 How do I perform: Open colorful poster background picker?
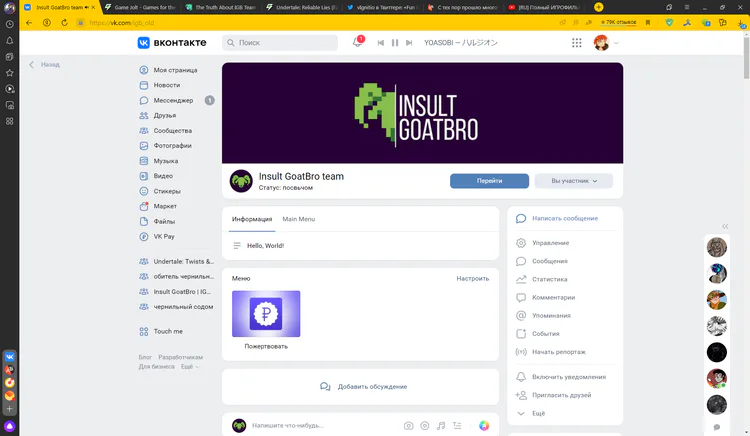click(484, 425)
